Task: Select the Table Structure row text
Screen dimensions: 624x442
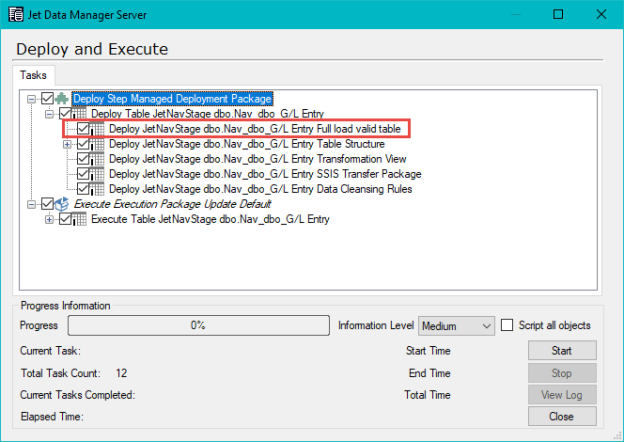Action: [247, 144]
